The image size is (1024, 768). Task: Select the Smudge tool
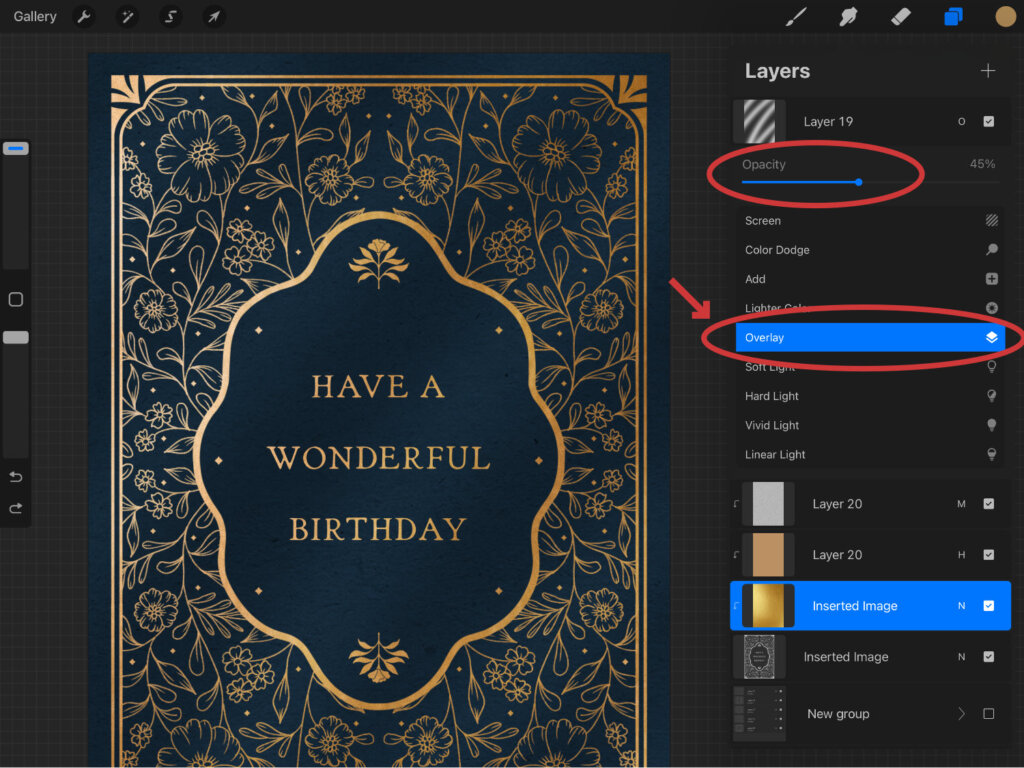[849, 17]
